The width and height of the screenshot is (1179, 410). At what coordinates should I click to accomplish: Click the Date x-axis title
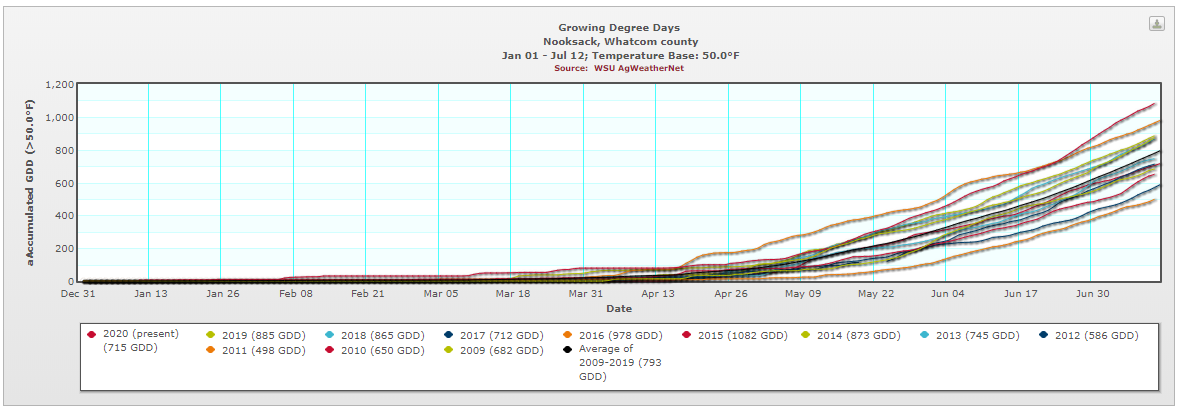click(617, 308)
